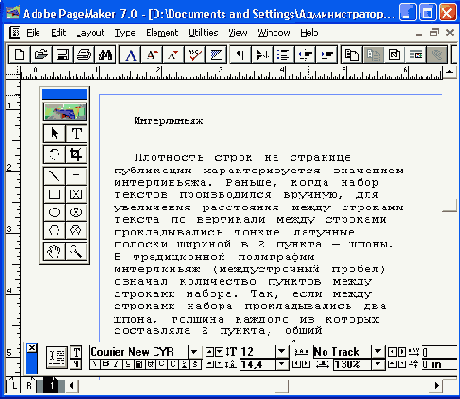Click the baseline shift field showing 0 in
460x399 pixels.
tap(439, 364)
